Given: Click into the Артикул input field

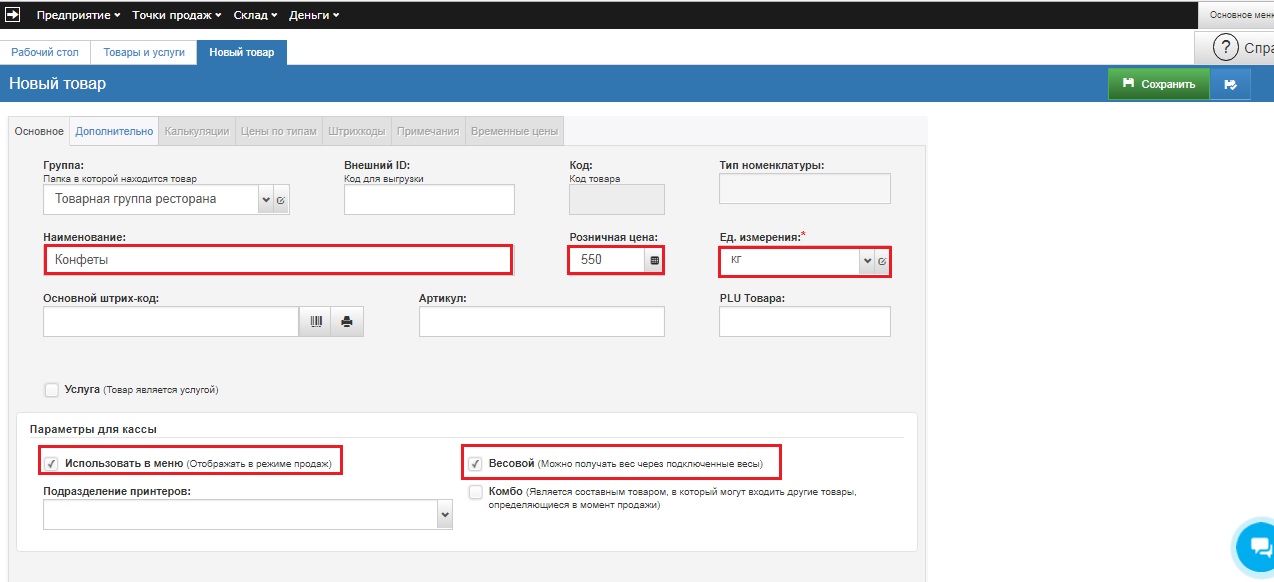Looking at the screenshot, I should click(541, 322).
